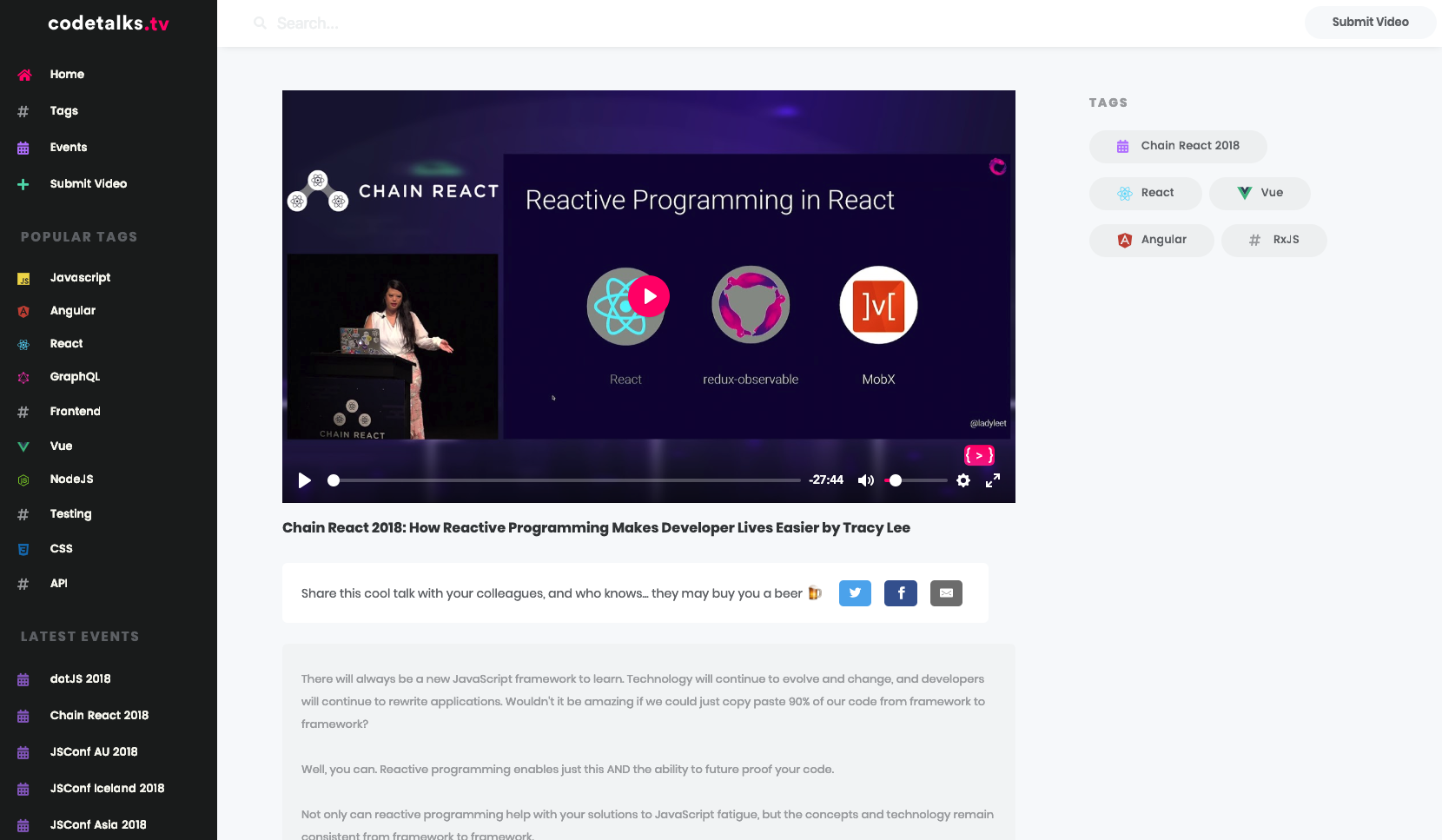The height and width of the screenshot is (840, 1442).
Task: Play the video with the center play button
Action: (649, 296)
